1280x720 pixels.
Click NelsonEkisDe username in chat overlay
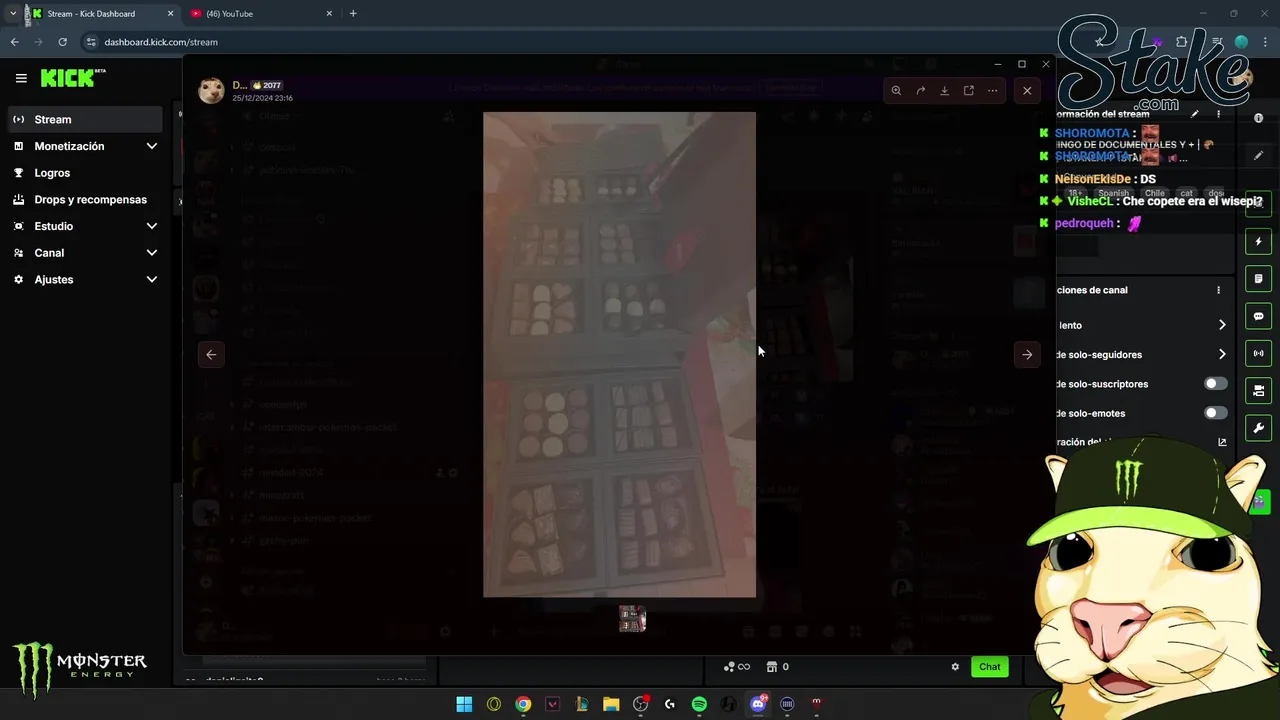pyautogui.click(x=1092, y=179)
